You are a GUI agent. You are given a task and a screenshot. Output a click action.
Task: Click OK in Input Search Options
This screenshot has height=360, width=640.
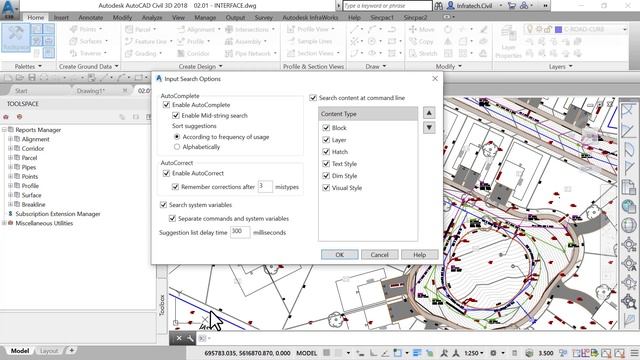tap(340, 255)
